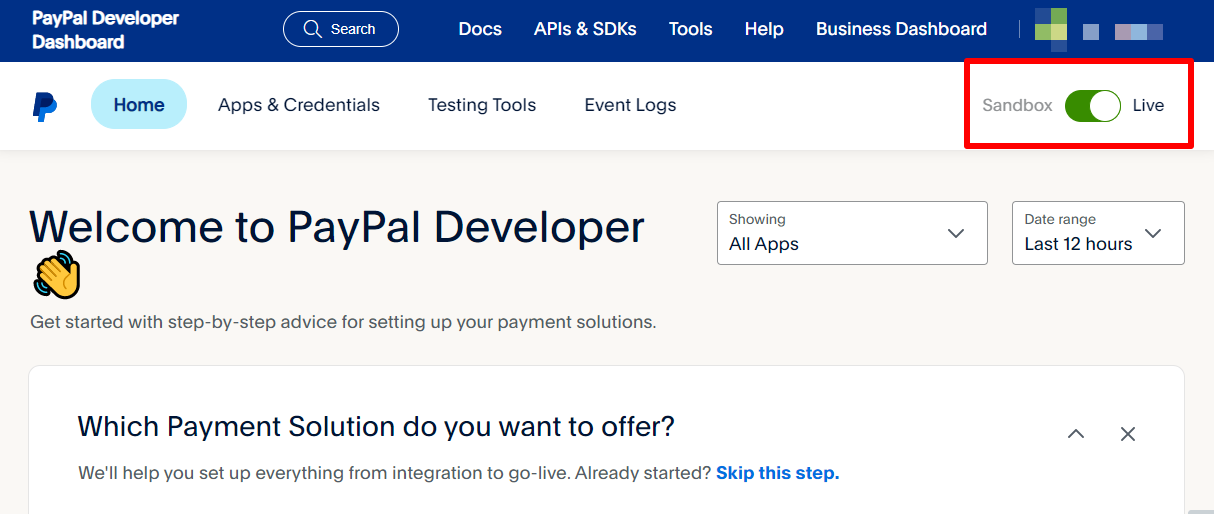Screen dimensions: 1214x514
Task: Dismiss the payment solution card with X
Action: point(1128,434)
